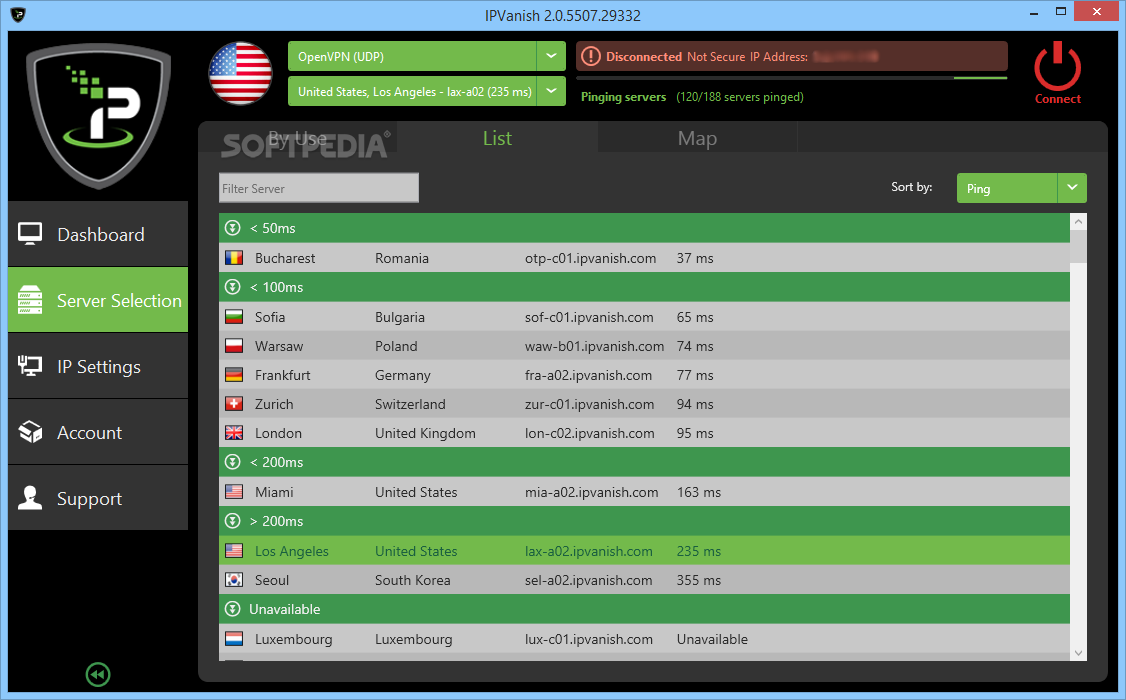
Task: Switch to the List tab
Action: click(x=497, y=138)
